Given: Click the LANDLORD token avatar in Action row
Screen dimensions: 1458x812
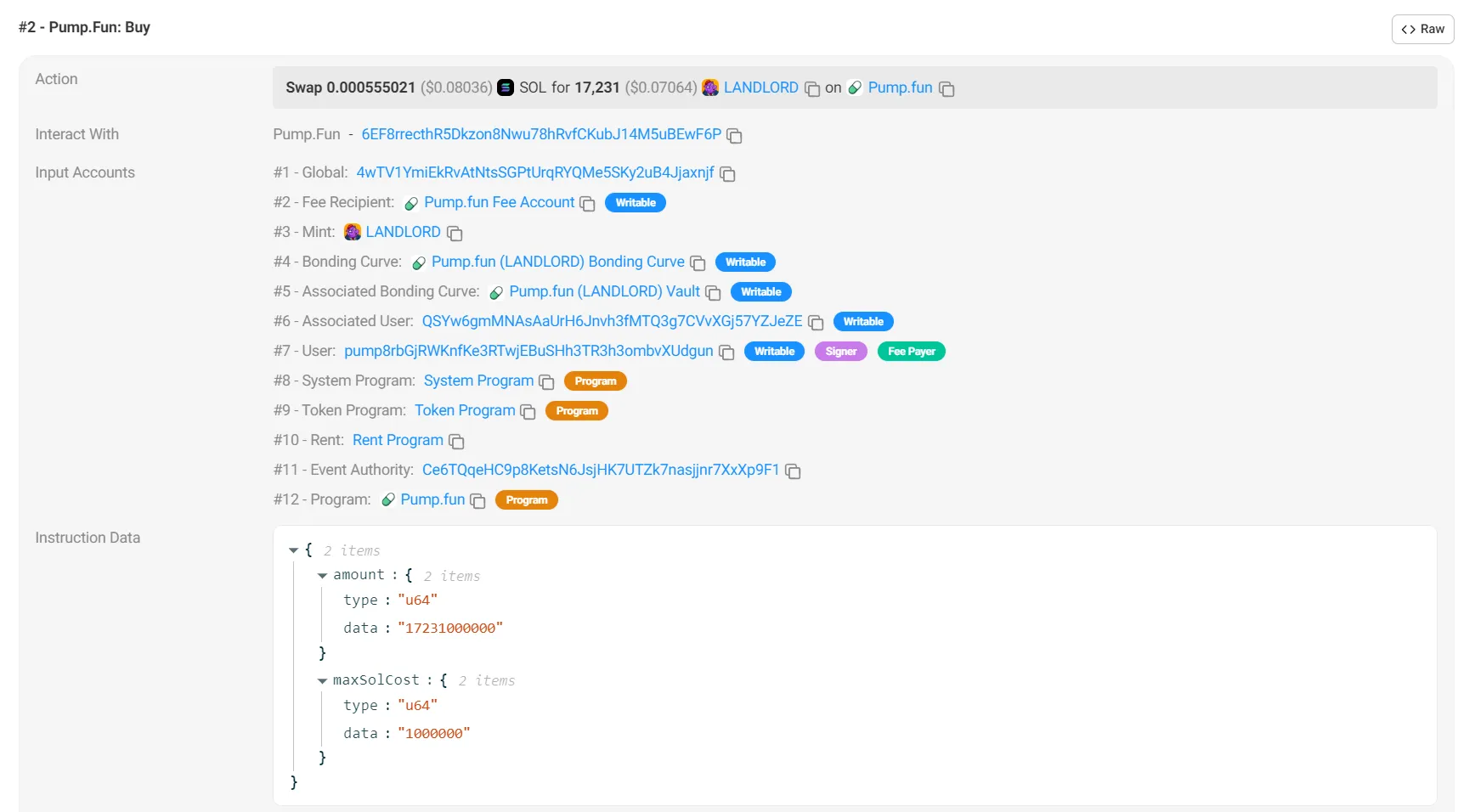Looking at the screenshot, I should pos(710,87).
